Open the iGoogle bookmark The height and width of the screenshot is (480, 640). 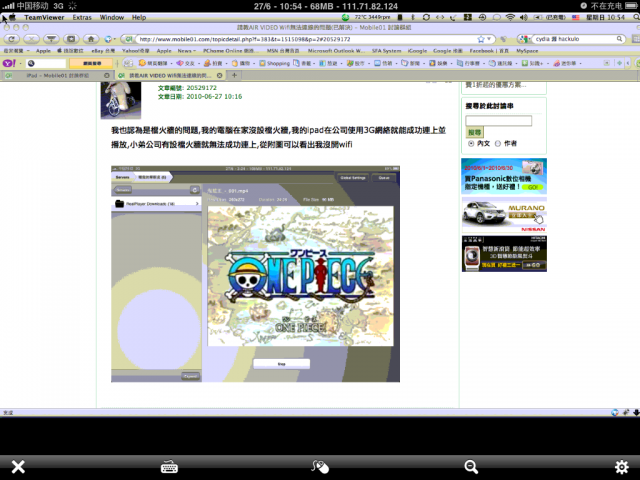pos(417,51)
